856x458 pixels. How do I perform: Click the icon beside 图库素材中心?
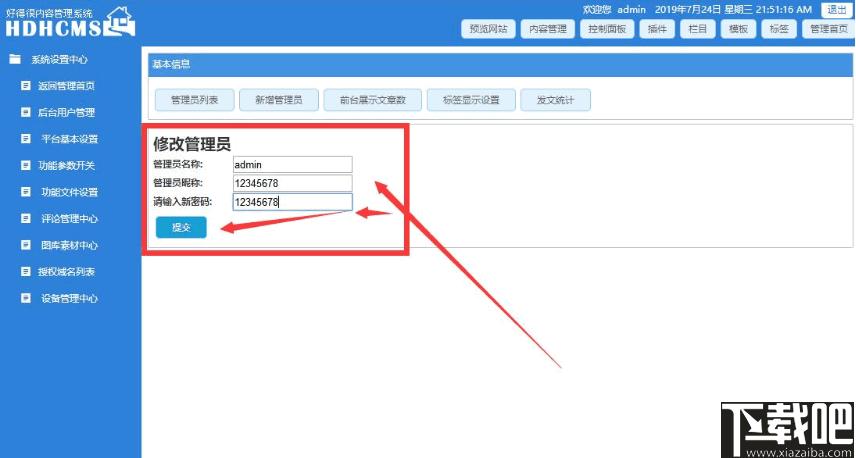26,245
